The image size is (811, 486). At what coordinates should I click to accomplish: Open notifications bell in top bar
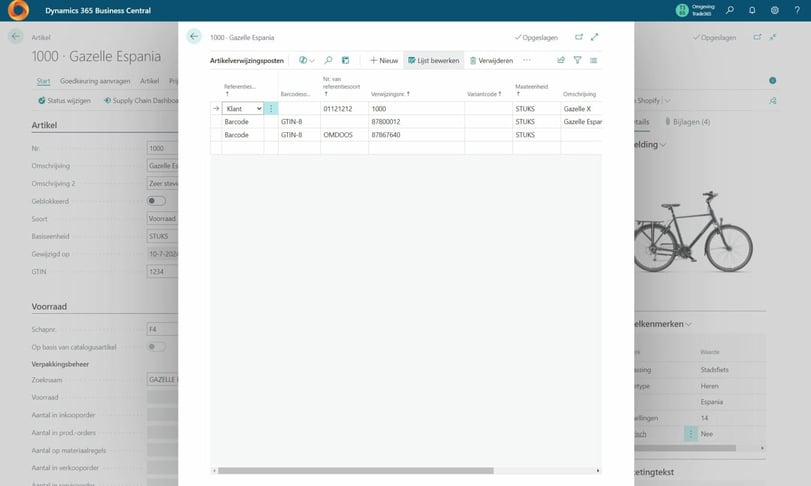(x=752, y=10)
